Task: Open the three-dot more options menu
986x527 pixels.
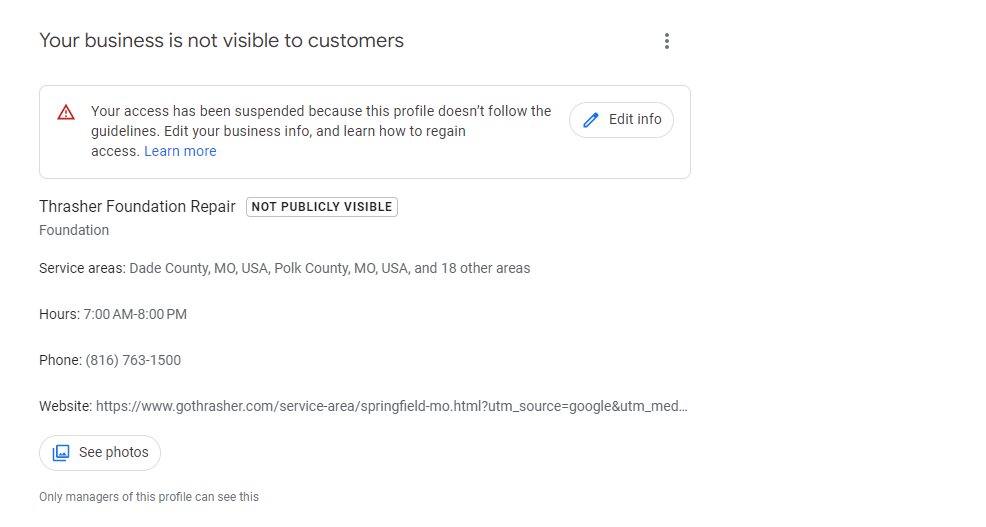Action: point(667,41)
